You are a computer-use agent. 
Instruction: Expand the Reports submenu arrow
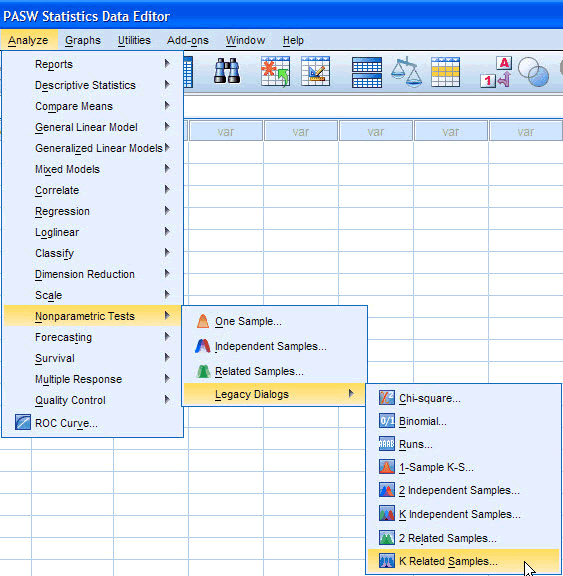pyautogui.click(x=167, y=64)
